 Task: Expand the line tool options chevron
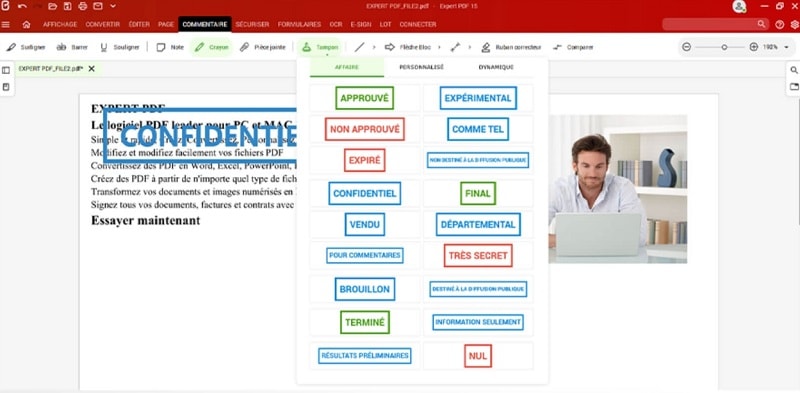tap(374, 47)
